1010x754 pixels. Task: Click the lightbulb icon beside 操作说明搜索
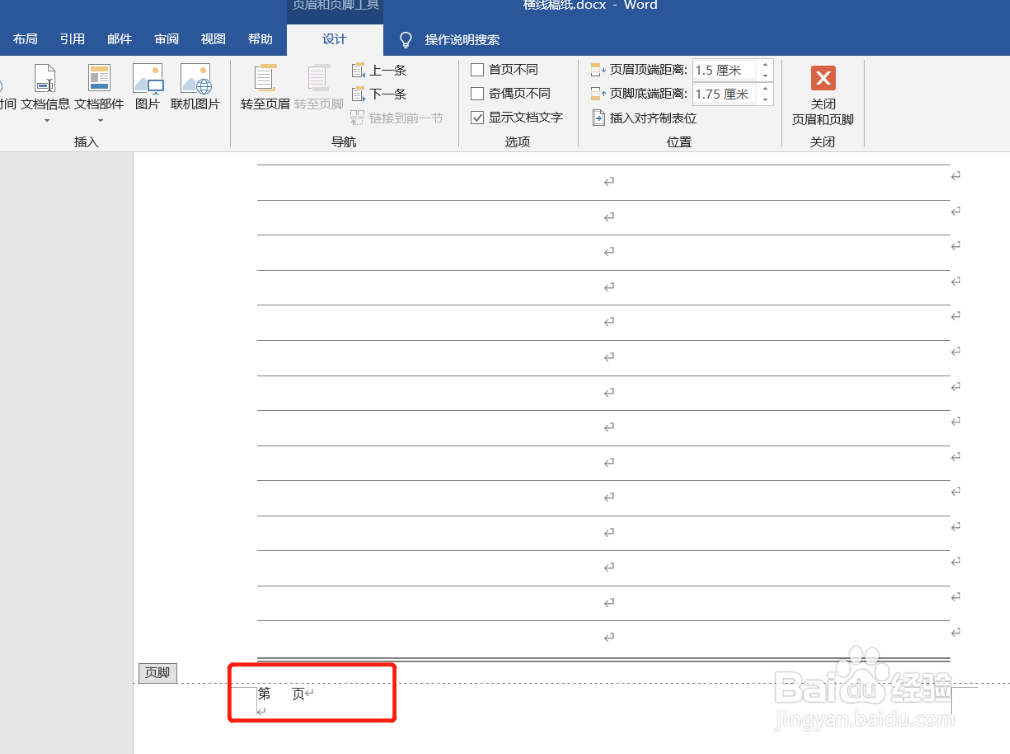405,40
